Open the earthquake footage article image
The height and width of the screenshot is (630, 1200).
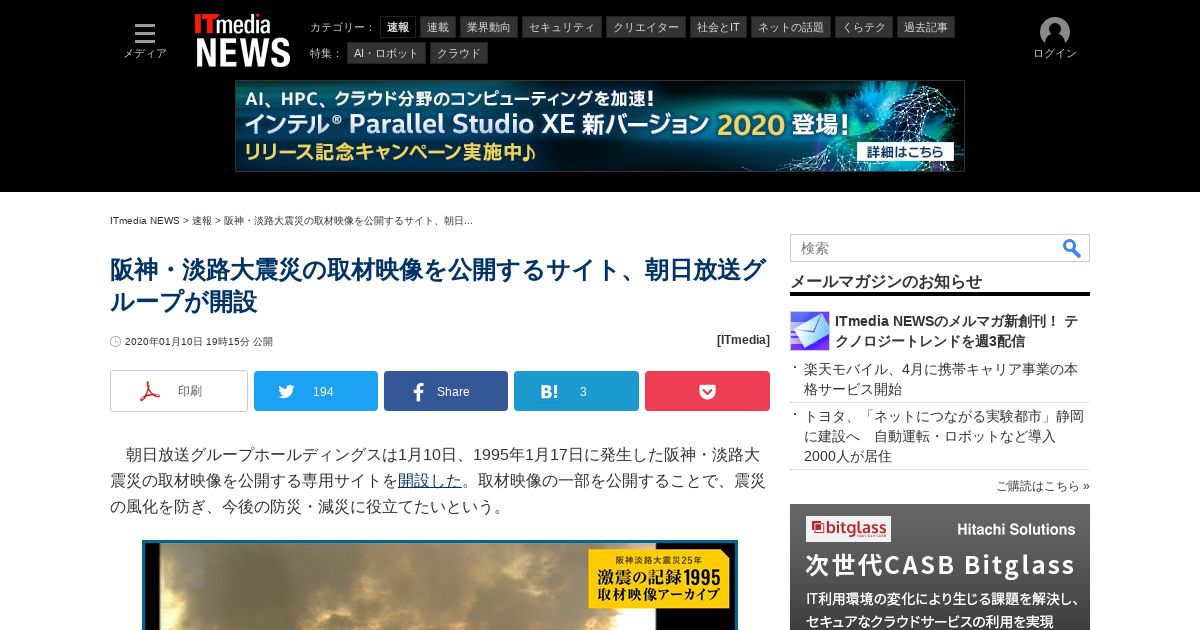click(440, 586)
